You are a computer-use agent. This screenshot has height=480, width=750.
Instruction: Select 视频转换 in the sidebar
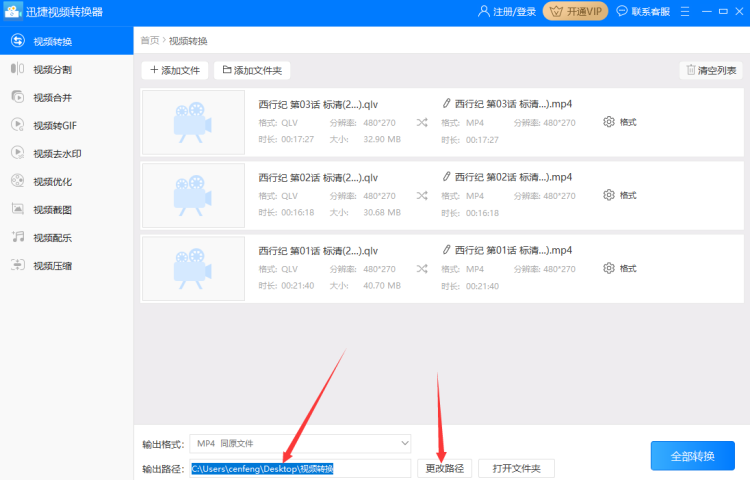click(x=66, y=41)
